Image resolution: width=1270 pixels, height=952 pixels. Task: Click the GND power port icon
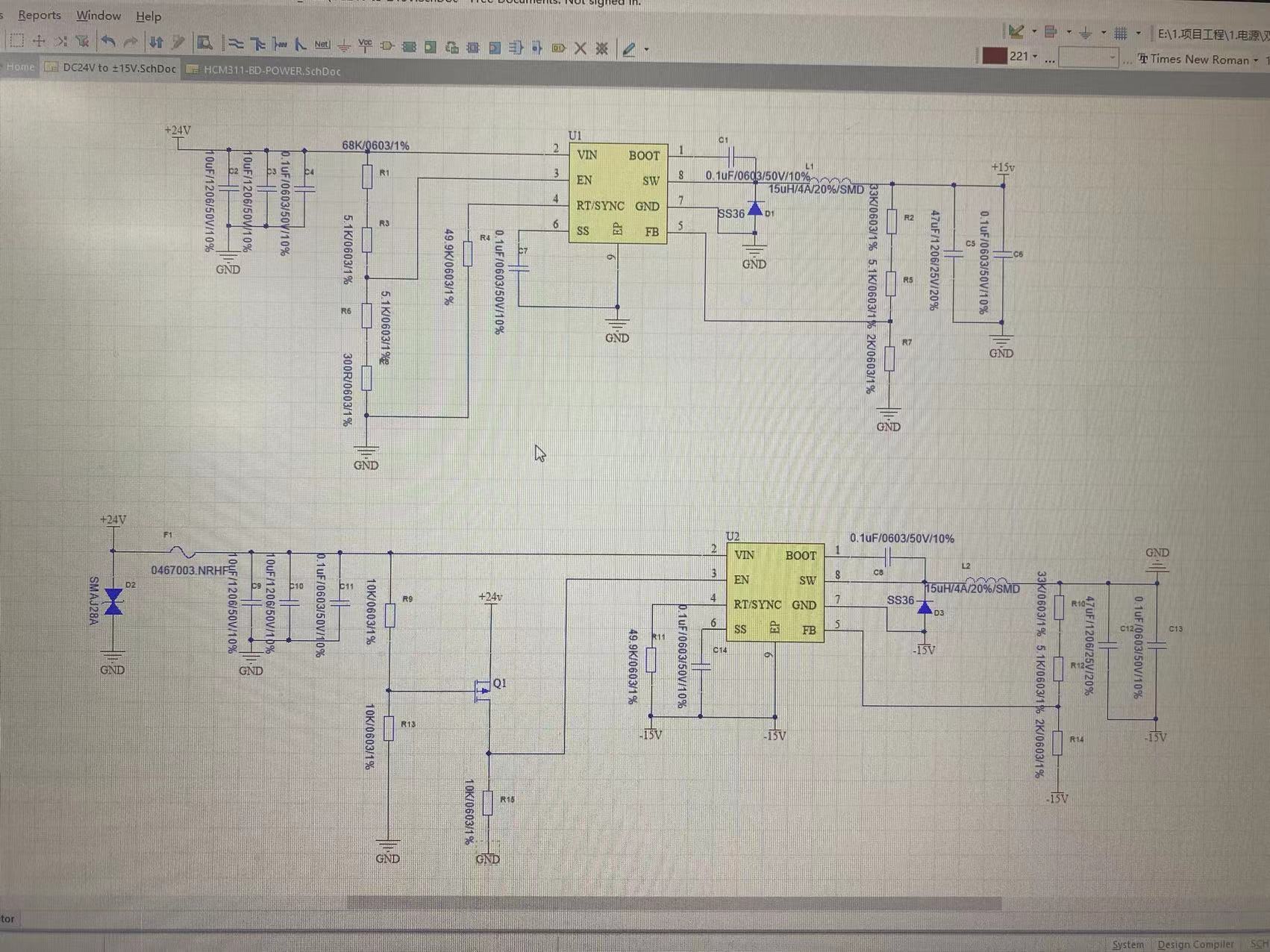(x=343, y=46)
